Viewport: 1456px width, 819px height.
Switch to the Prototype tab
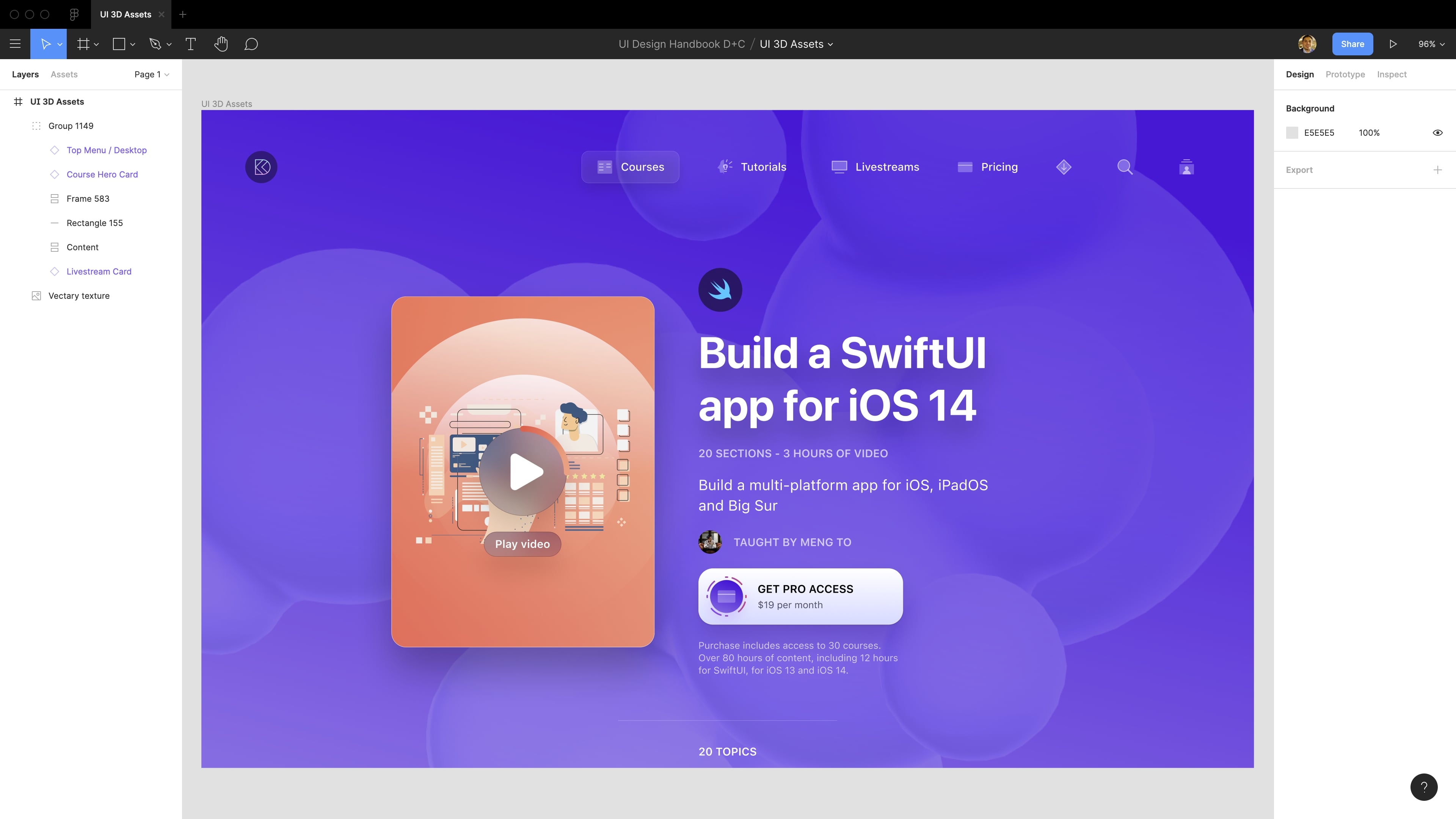pos(1345,74)
